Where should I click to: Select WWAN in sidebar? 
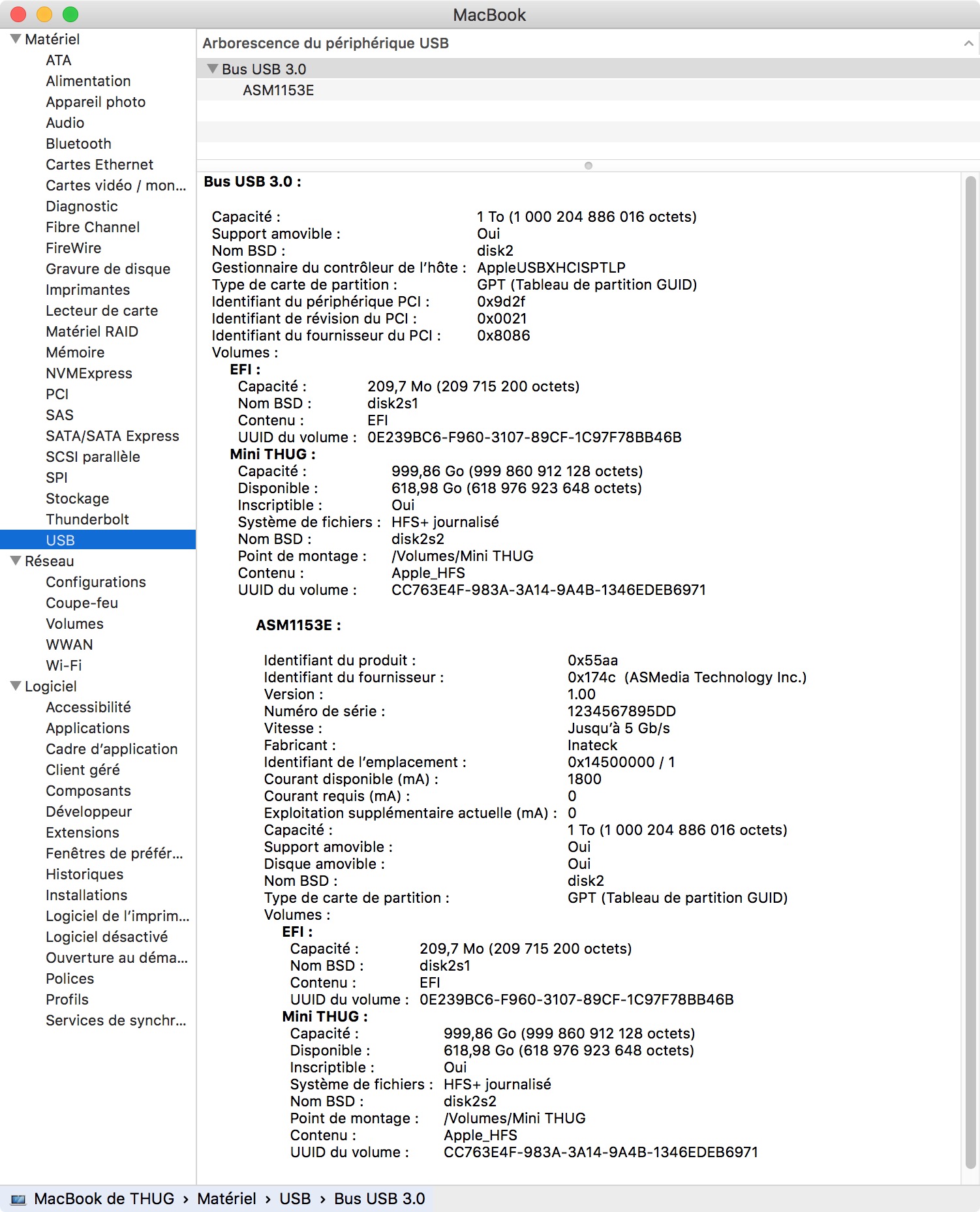coord(69,644)
